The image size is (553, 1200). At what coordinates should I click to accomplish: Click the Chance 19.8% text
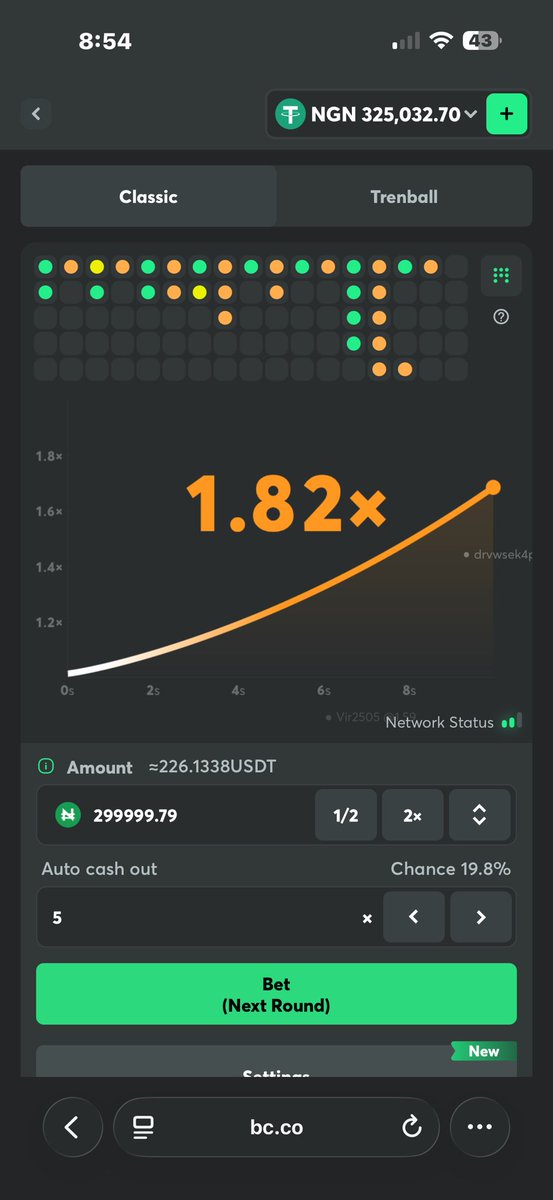451,869
